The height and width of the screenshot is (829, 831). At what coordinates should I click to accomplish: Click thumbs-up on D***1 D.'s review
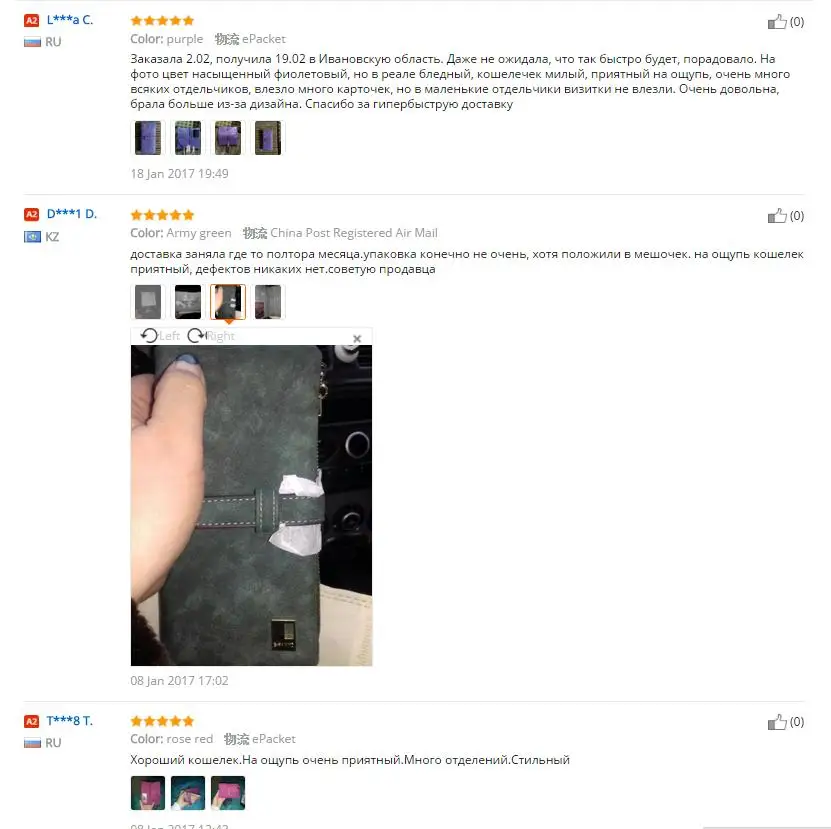click(x=777, y=216)
